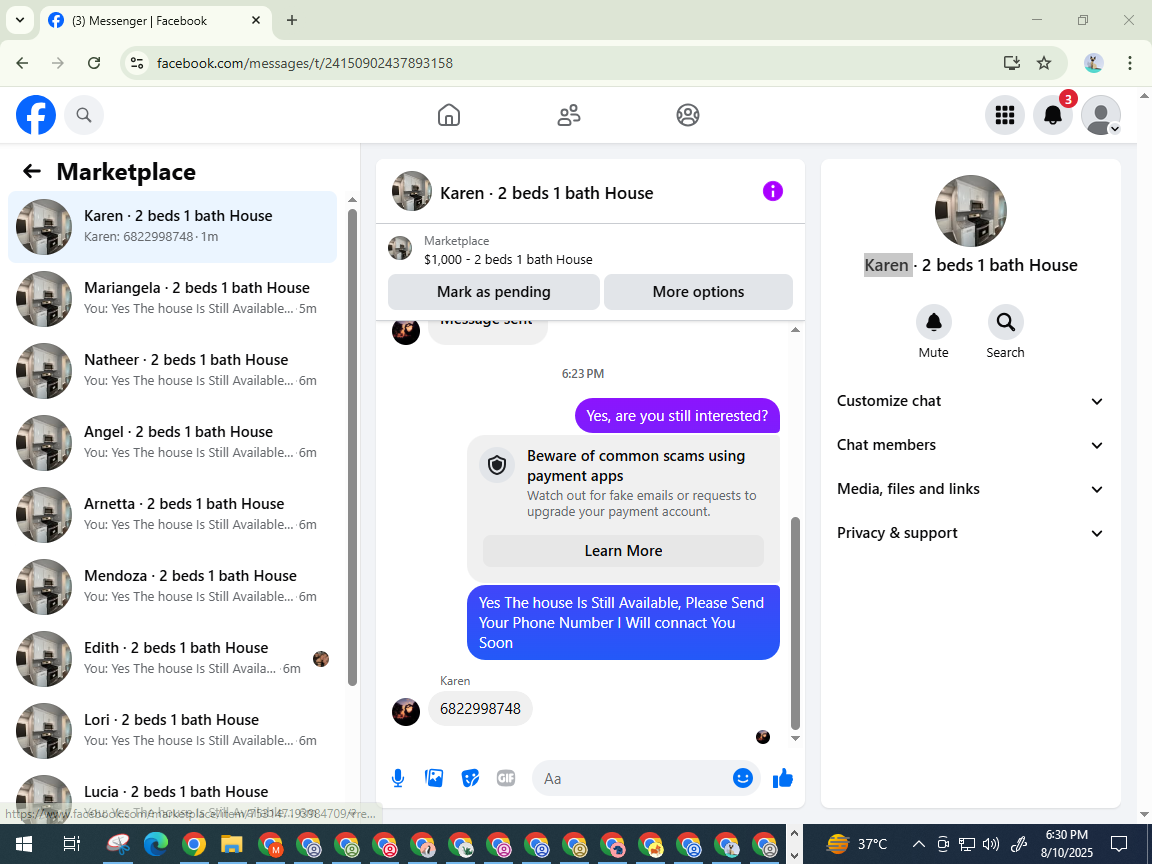Click browser reload button
1152x864 pixels.
coord(94,63)
